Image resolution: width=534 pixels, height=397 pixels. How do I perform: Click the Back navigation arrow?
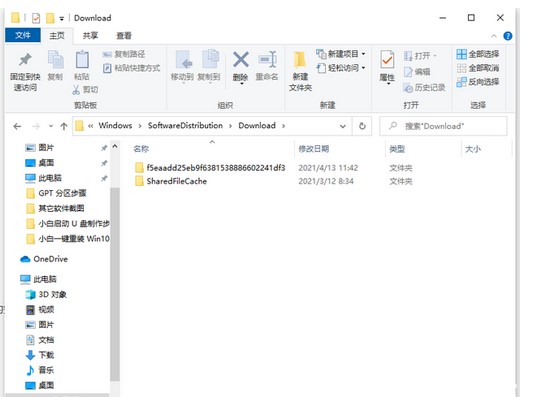point(17,126)
